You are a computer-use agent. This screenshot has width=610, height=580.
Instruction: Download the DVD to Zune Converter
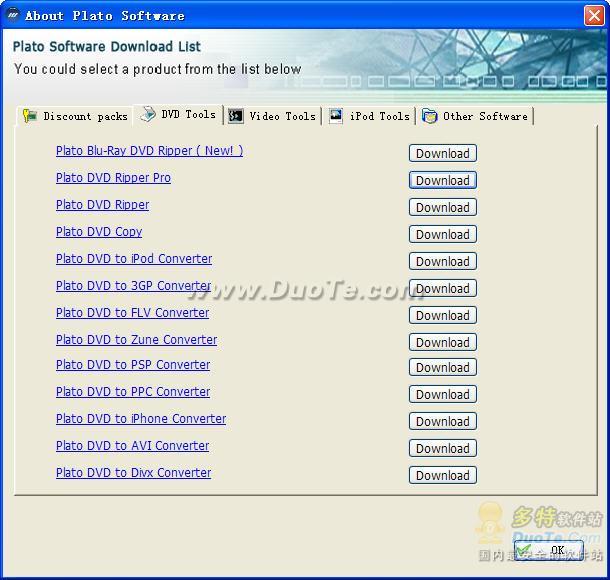[443, 342]
